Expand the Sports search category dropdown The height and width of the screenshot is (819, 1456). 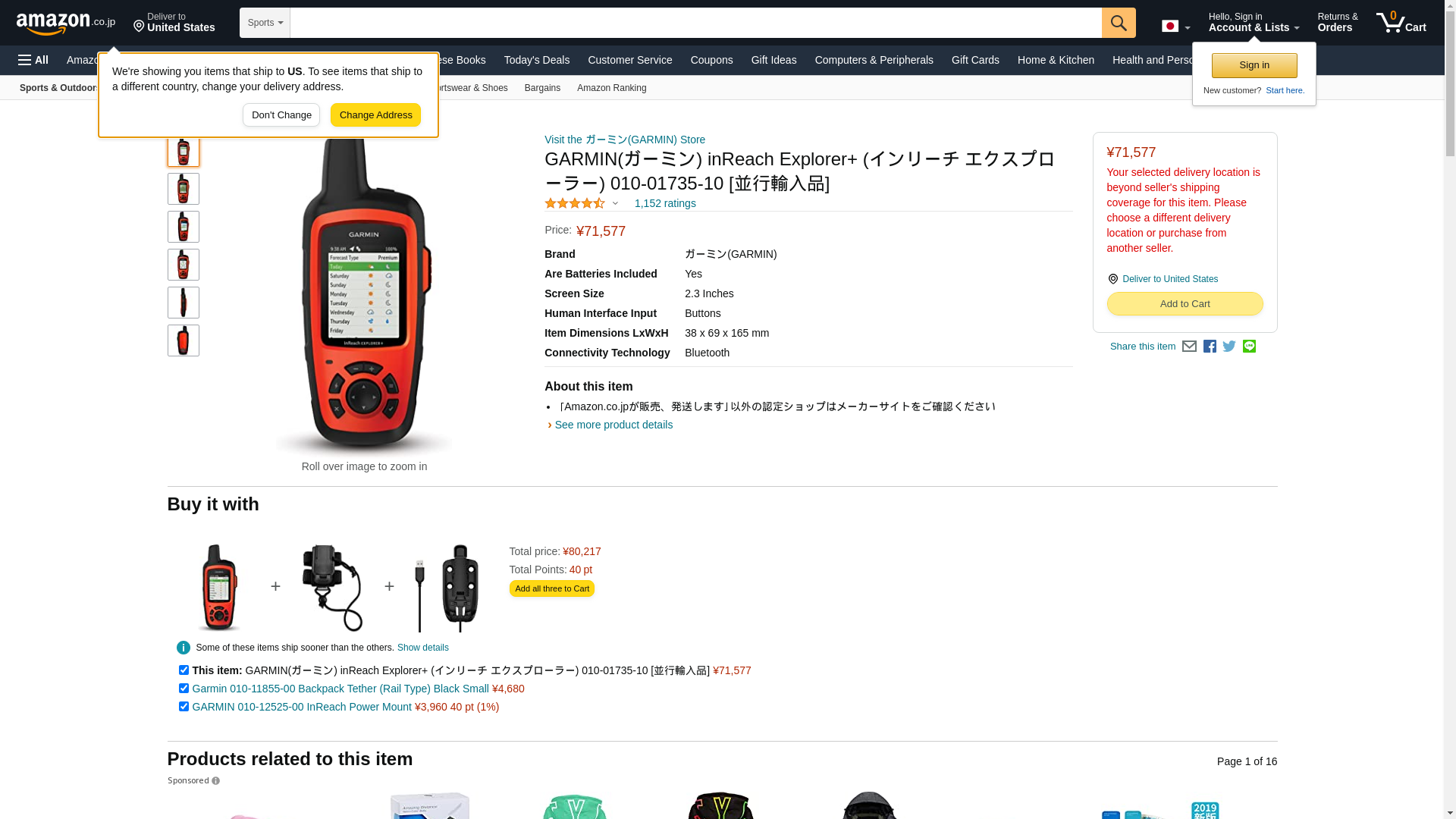coord(265,23)
